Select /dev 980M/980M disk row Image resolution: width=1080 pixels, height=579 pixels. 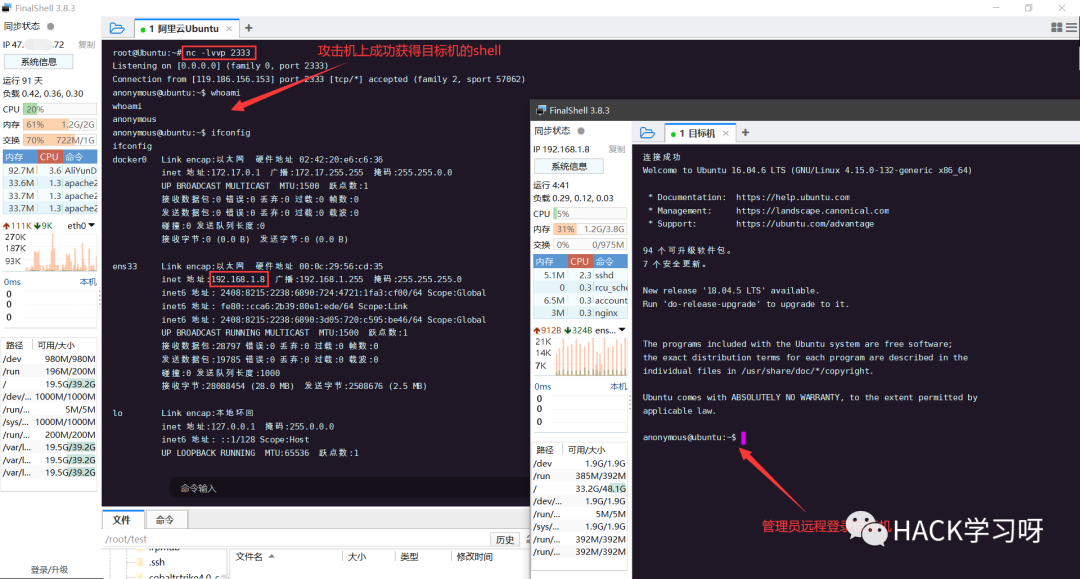tap(50, 359)
